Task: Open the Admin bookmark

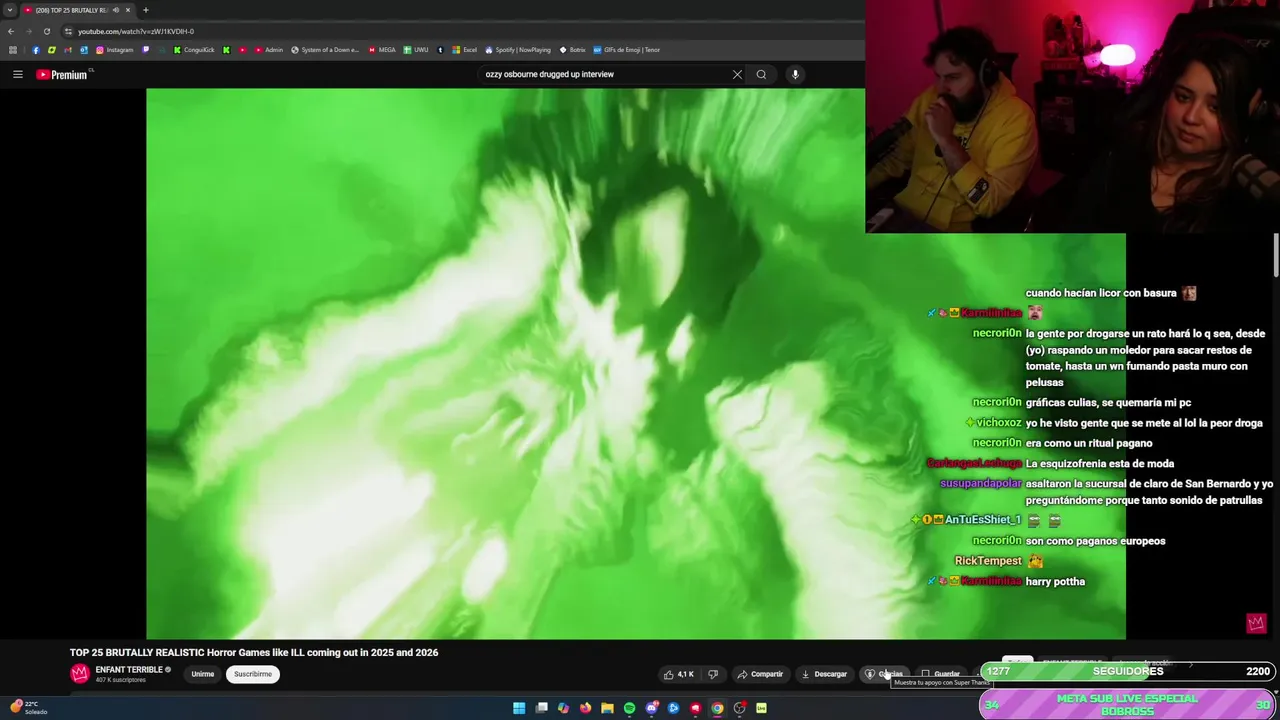Action: (269, 49)
